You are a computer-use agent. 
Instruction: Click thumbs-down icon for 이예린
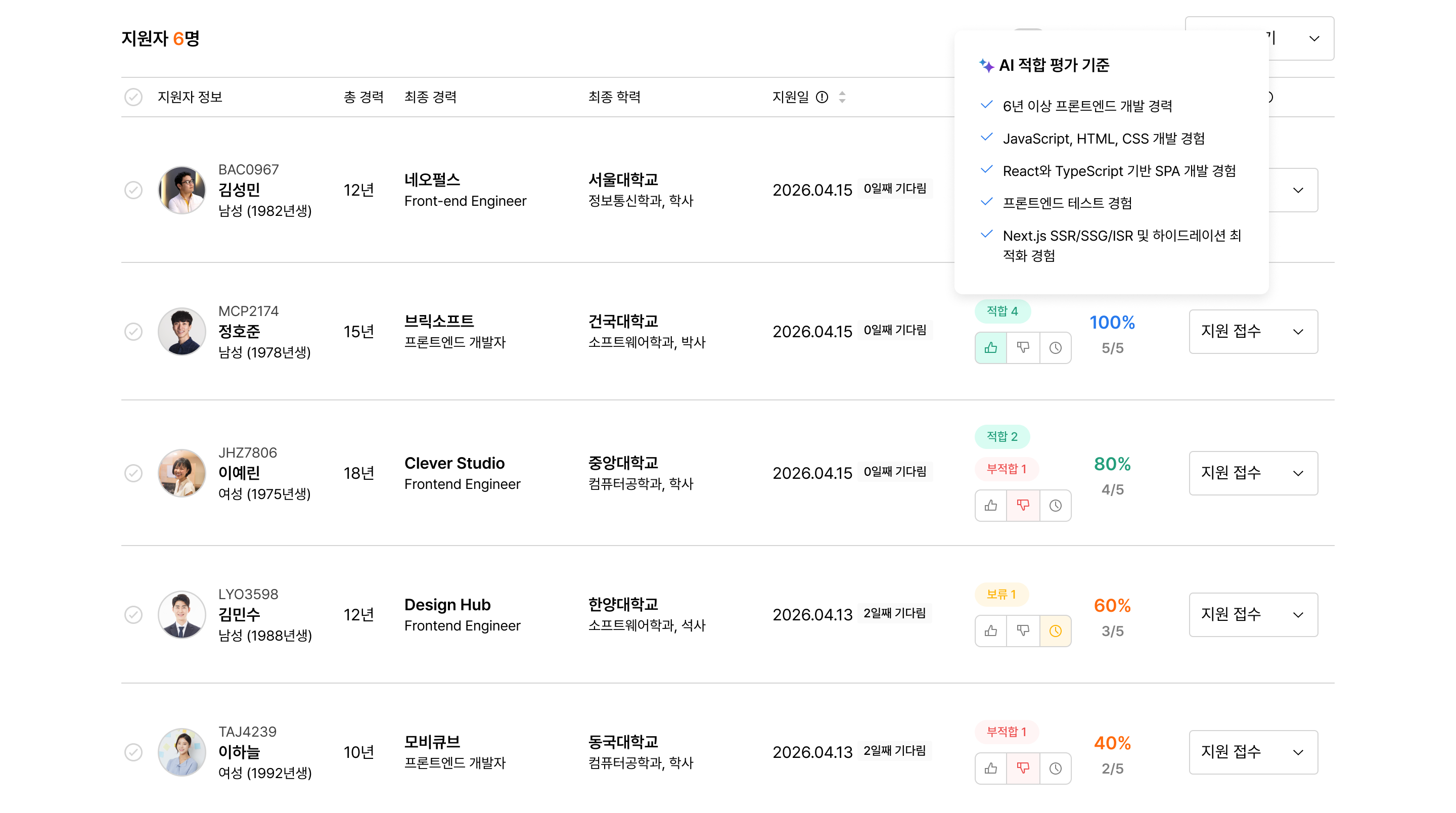pyautogui.click(x=1022, y=506)
